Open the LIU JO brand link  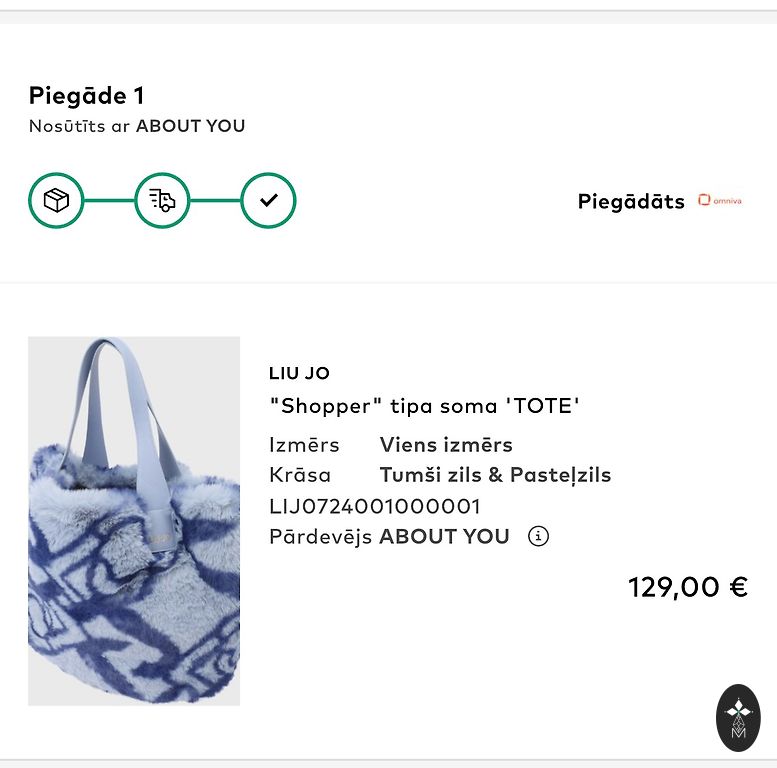click(299, 373)
